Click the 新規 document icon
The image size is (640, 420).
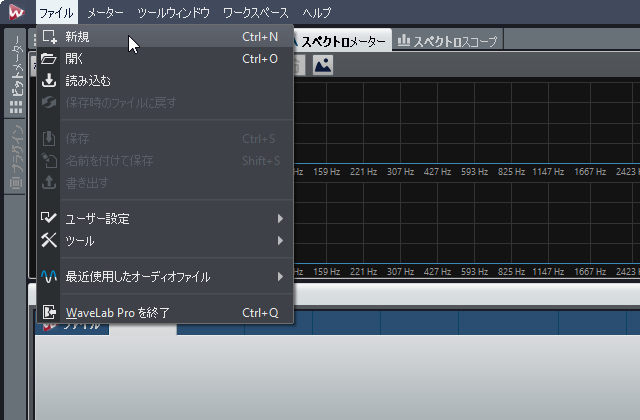(x=49, y=37)
